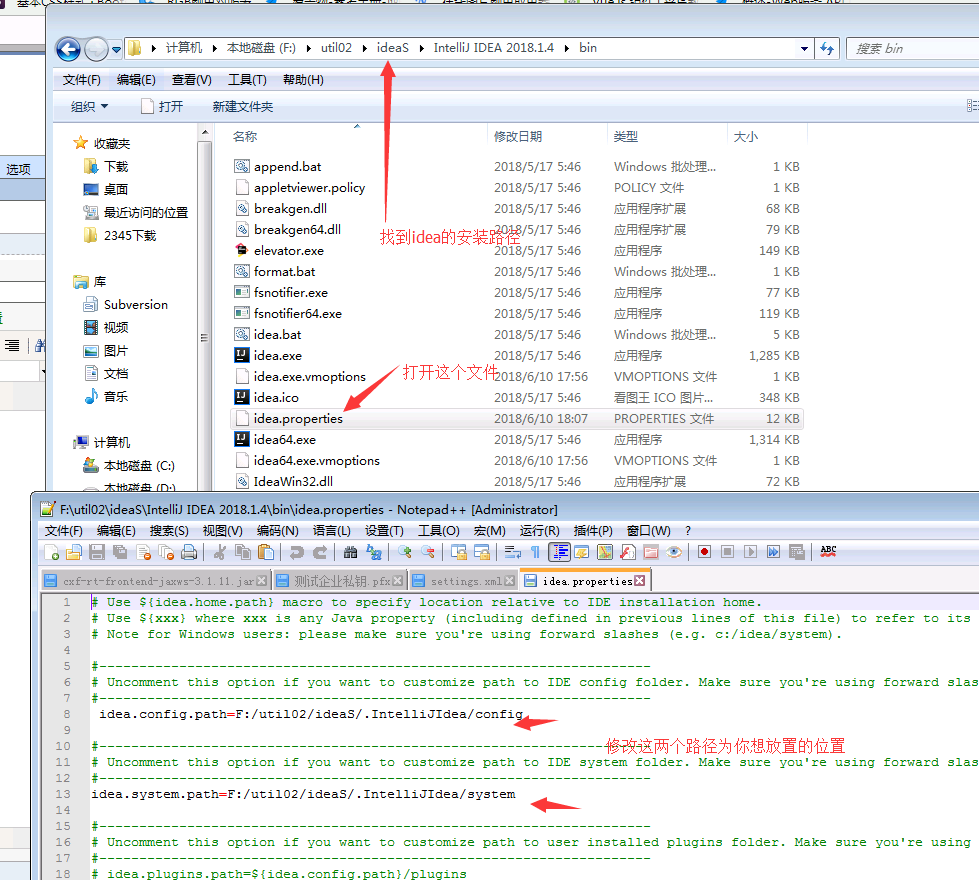Open the 组织 dropdown menu
Screen dimensions: 979x880
pyautogui.click(x=89, y=107)
